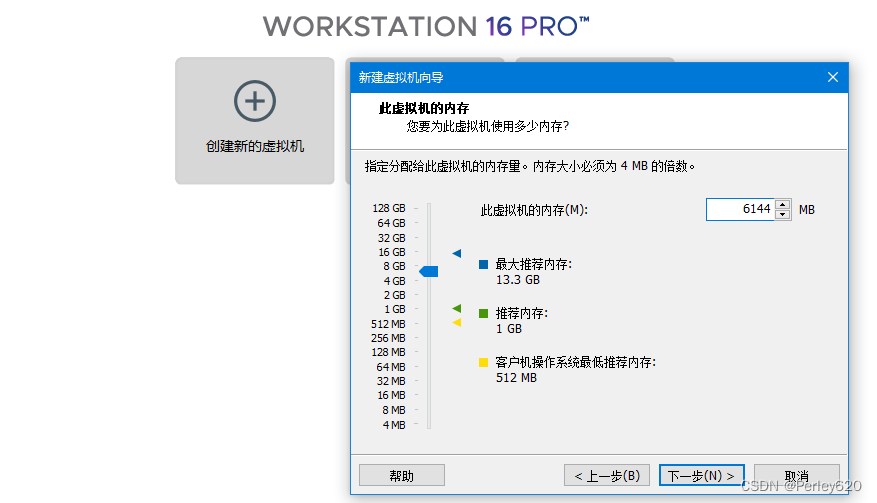The image size is (877, 503).
Task: Go back with 上一步(B) button
Action: tap(607, 476)
